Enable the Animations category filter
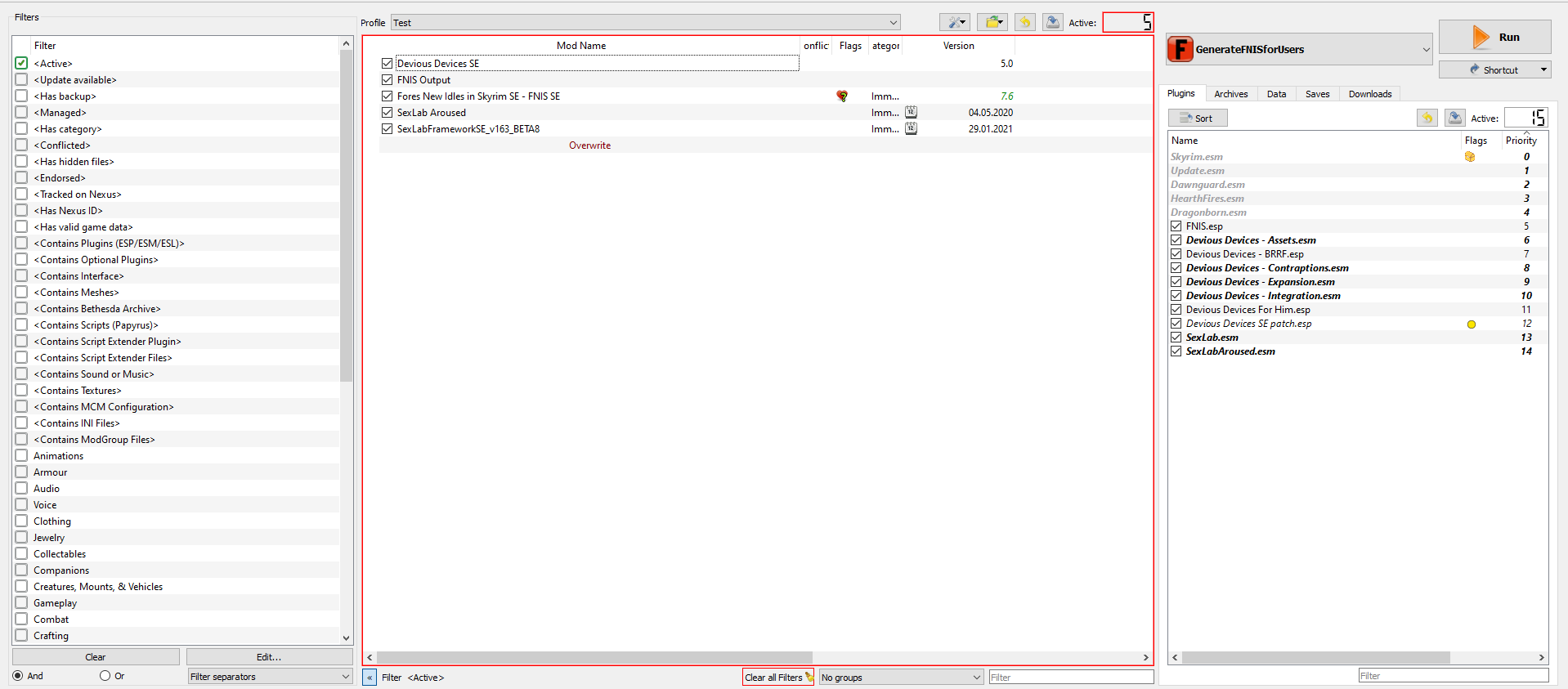 tap(21, 455)
